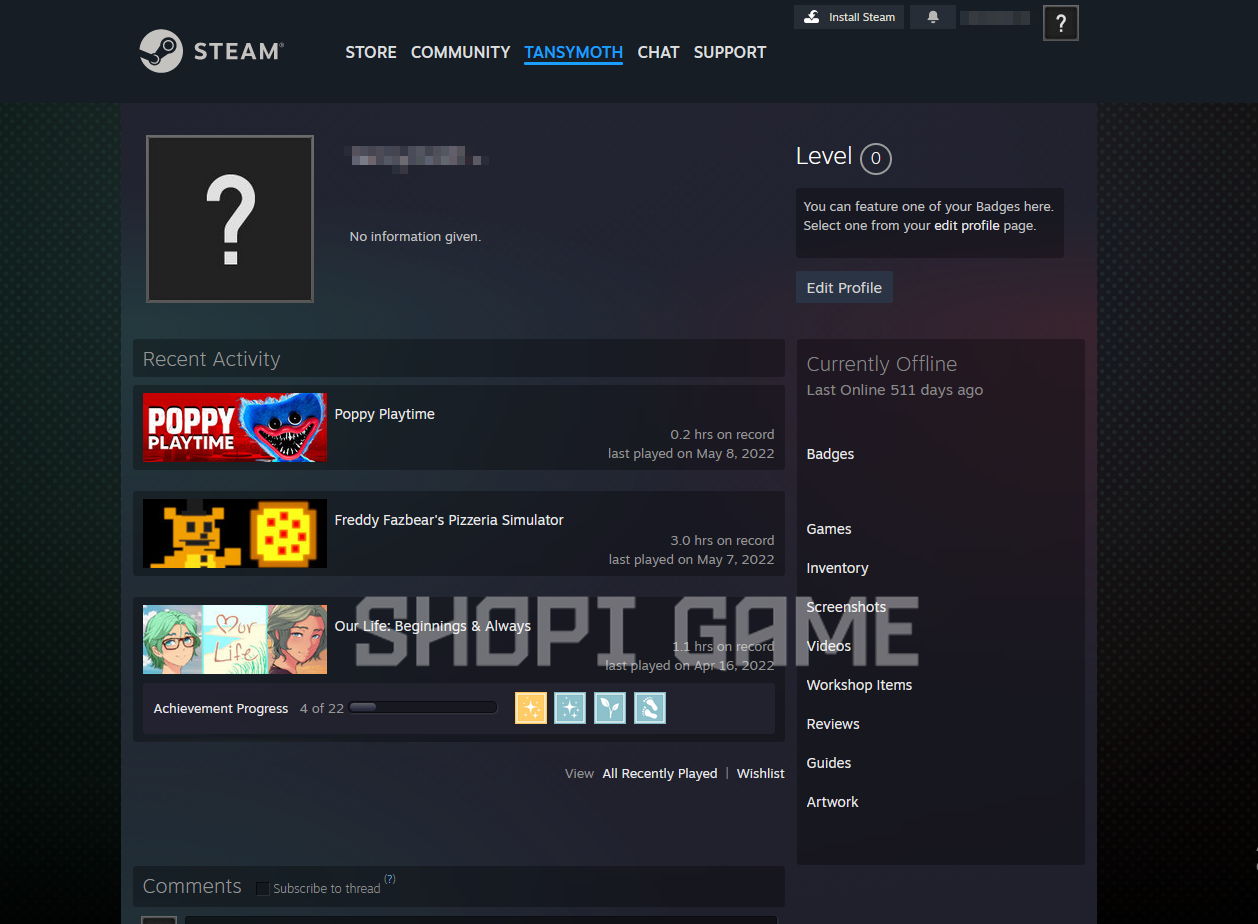Click the large profile avatar placeholder
The image size is (1258, 924).
pyautogui.click(x=230, y=219)
